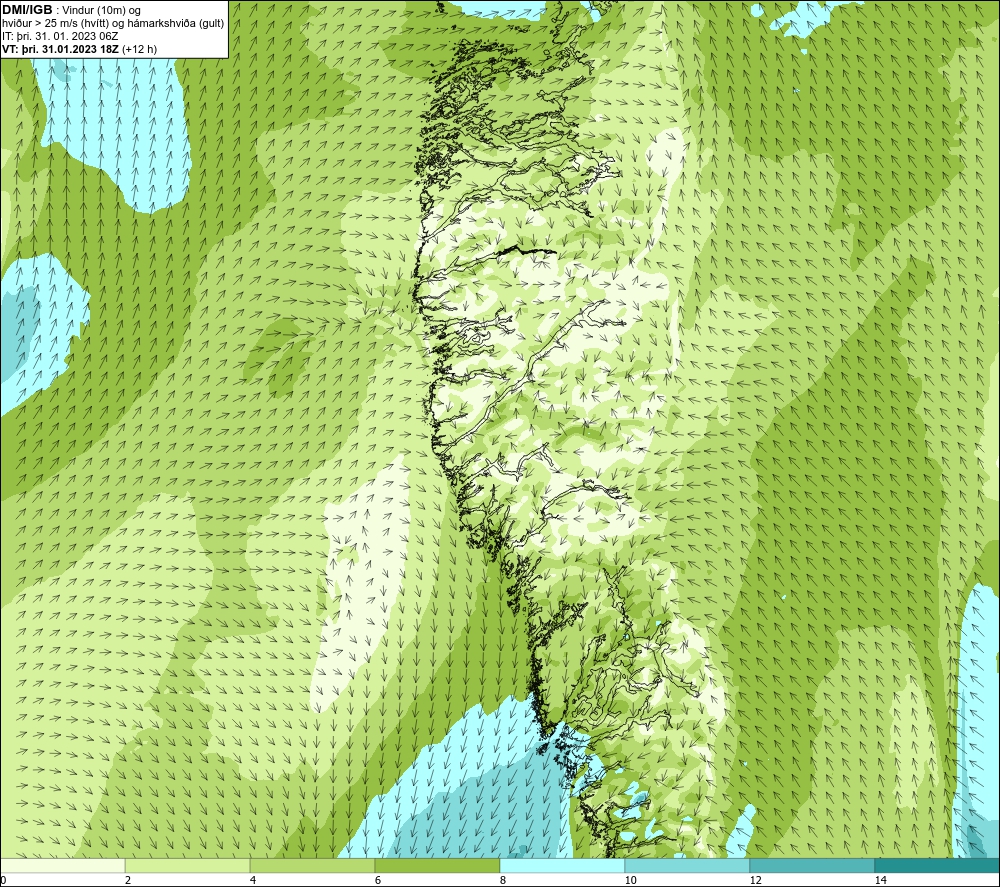Click the legend label "12"

coord(756,880)
